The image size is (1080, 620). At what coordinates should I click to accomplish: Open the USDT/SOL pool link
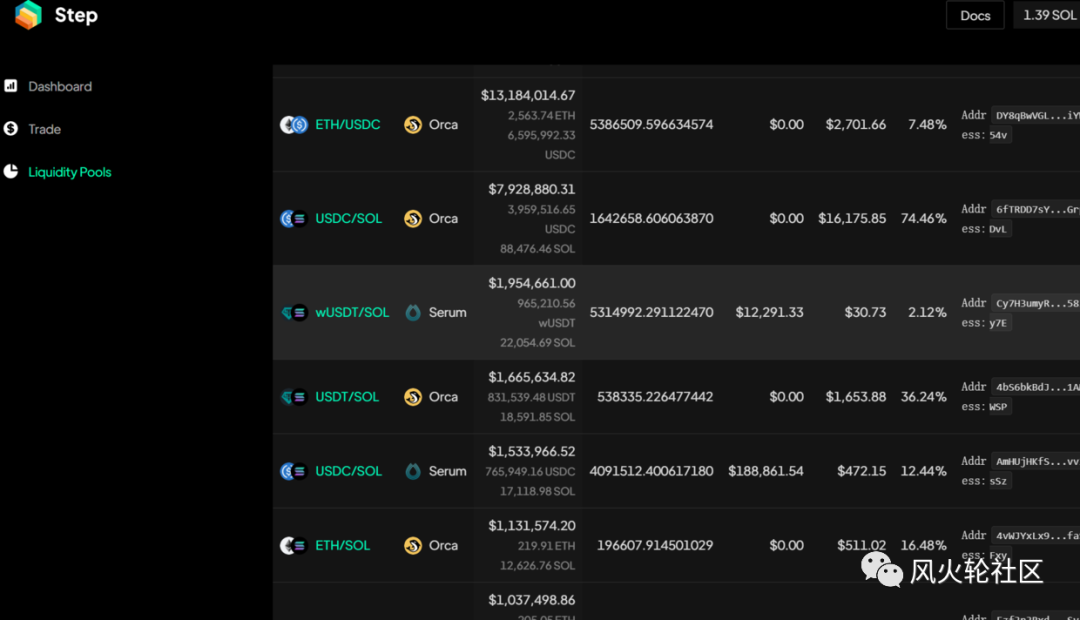tap(347, 397)
